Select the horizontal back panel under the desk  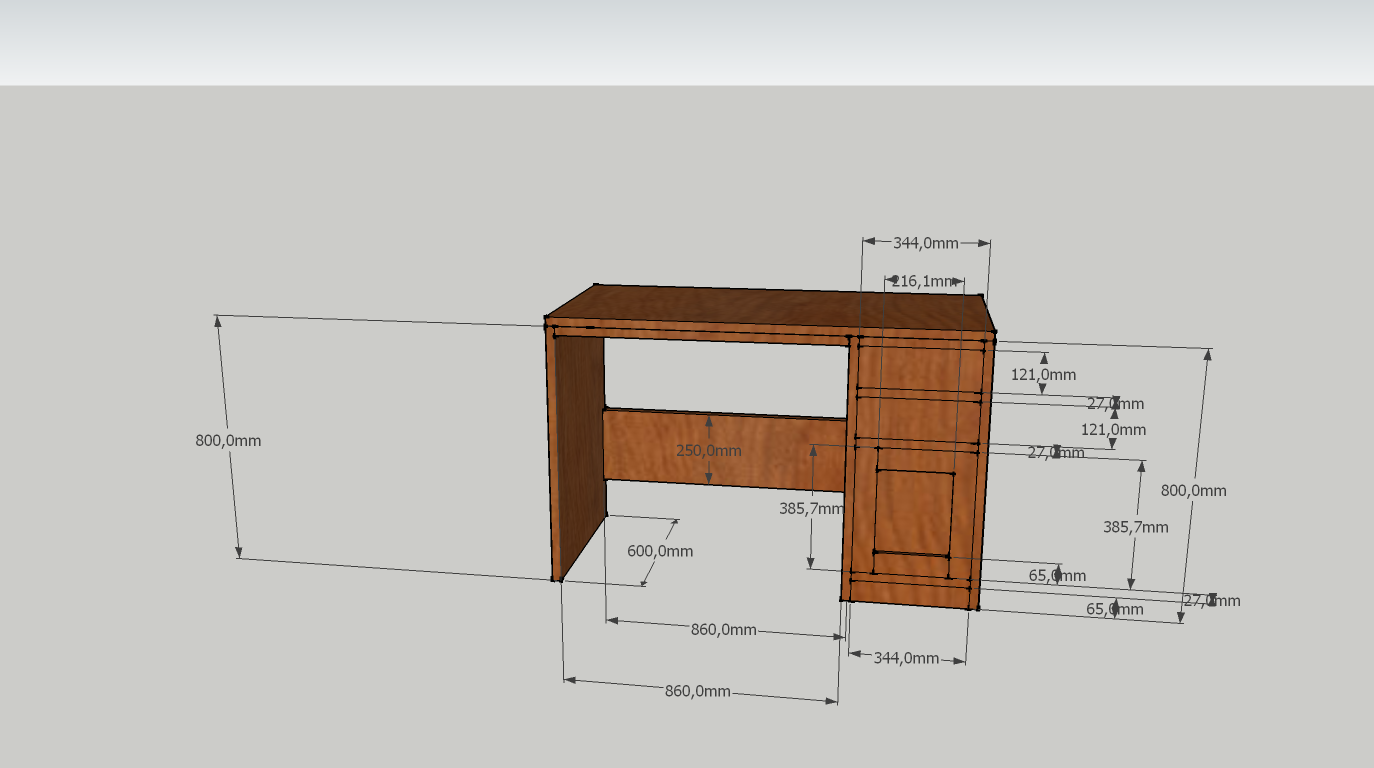coord(660,447)
